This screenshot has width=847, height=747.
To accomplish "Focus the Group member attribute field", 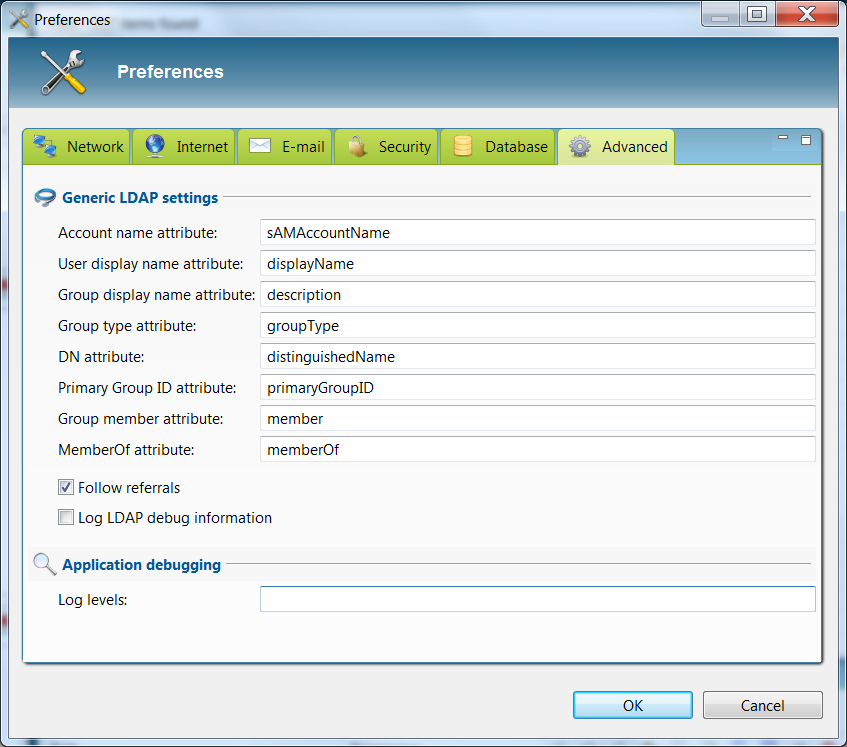I will click(537, 419).
